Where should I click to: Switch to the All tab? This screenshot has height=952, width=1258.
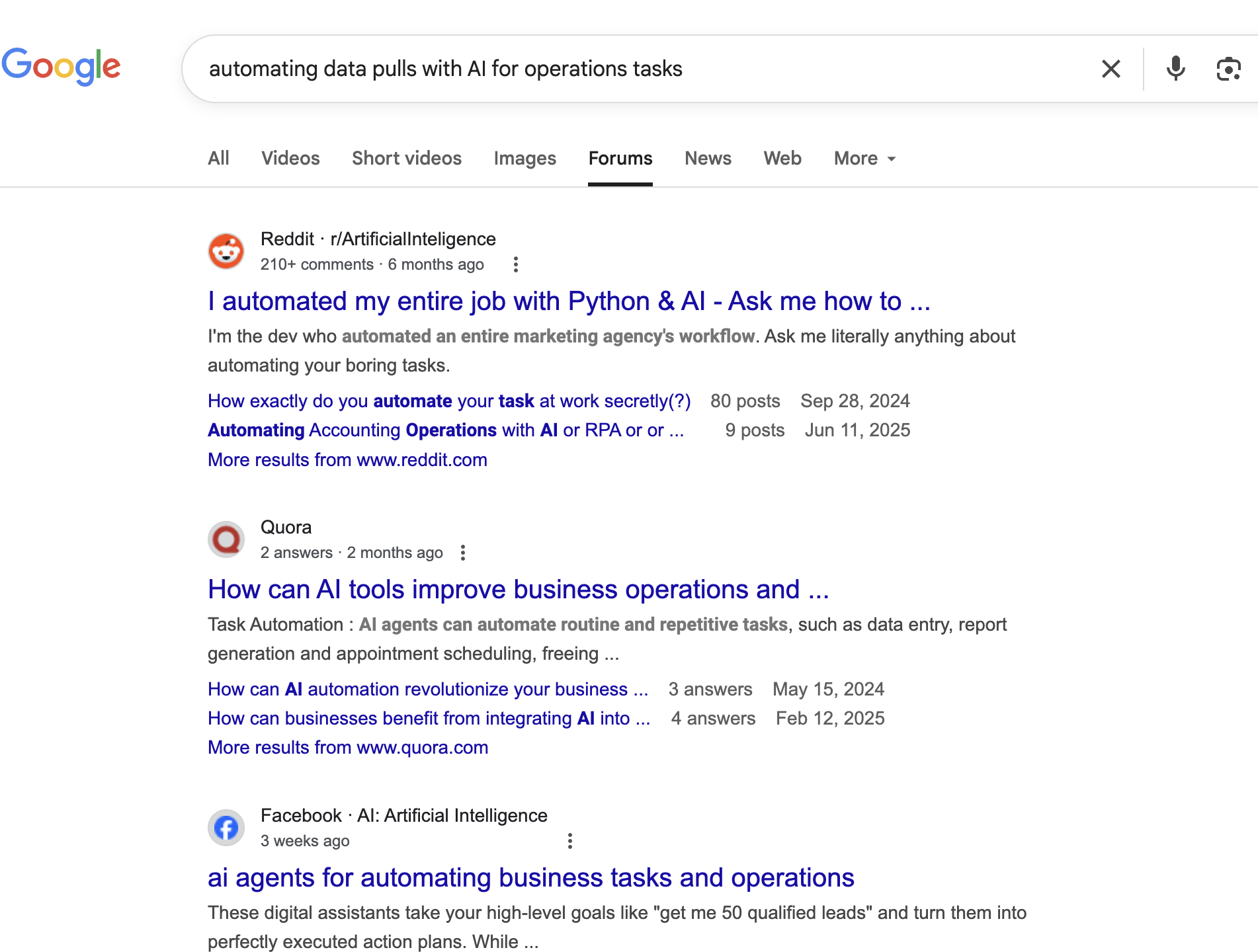coord(218,159)
